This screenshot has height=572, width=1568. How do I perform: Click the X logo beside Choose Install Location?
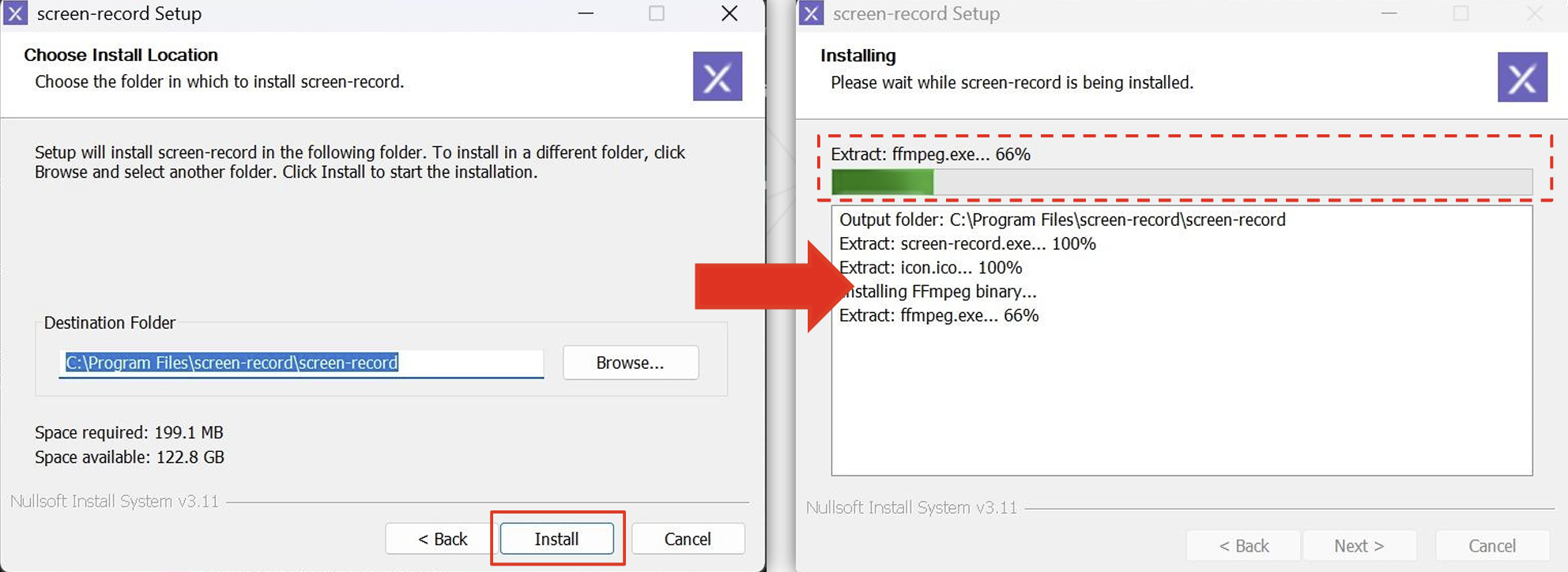coord(717,77)
